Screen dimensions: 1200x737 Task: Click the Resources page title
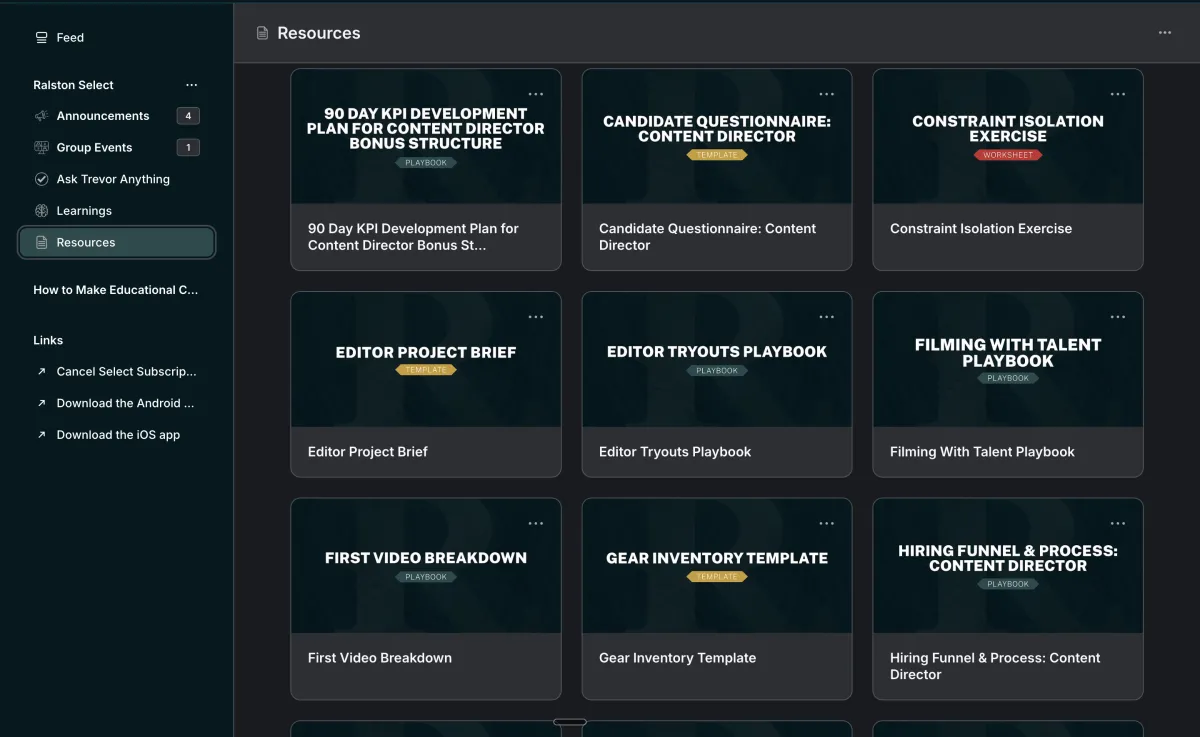tap(319, 33)
